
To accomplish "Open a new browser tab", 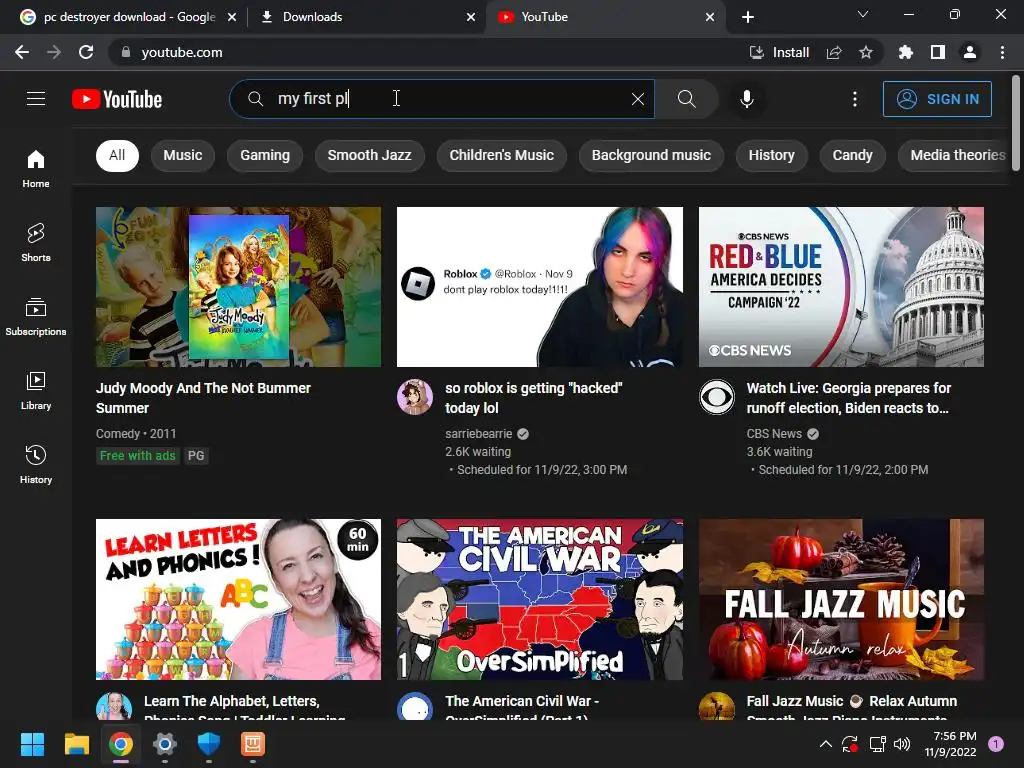I will 748,17.
